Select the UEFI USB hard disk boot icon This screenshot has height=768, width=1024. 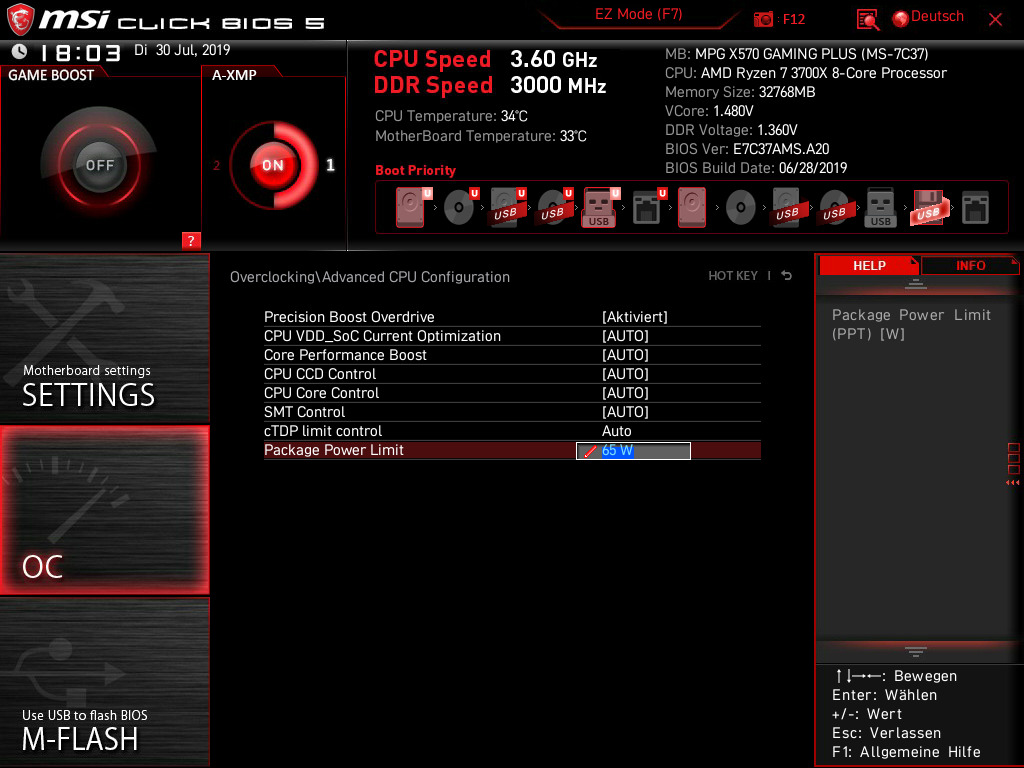507,207
